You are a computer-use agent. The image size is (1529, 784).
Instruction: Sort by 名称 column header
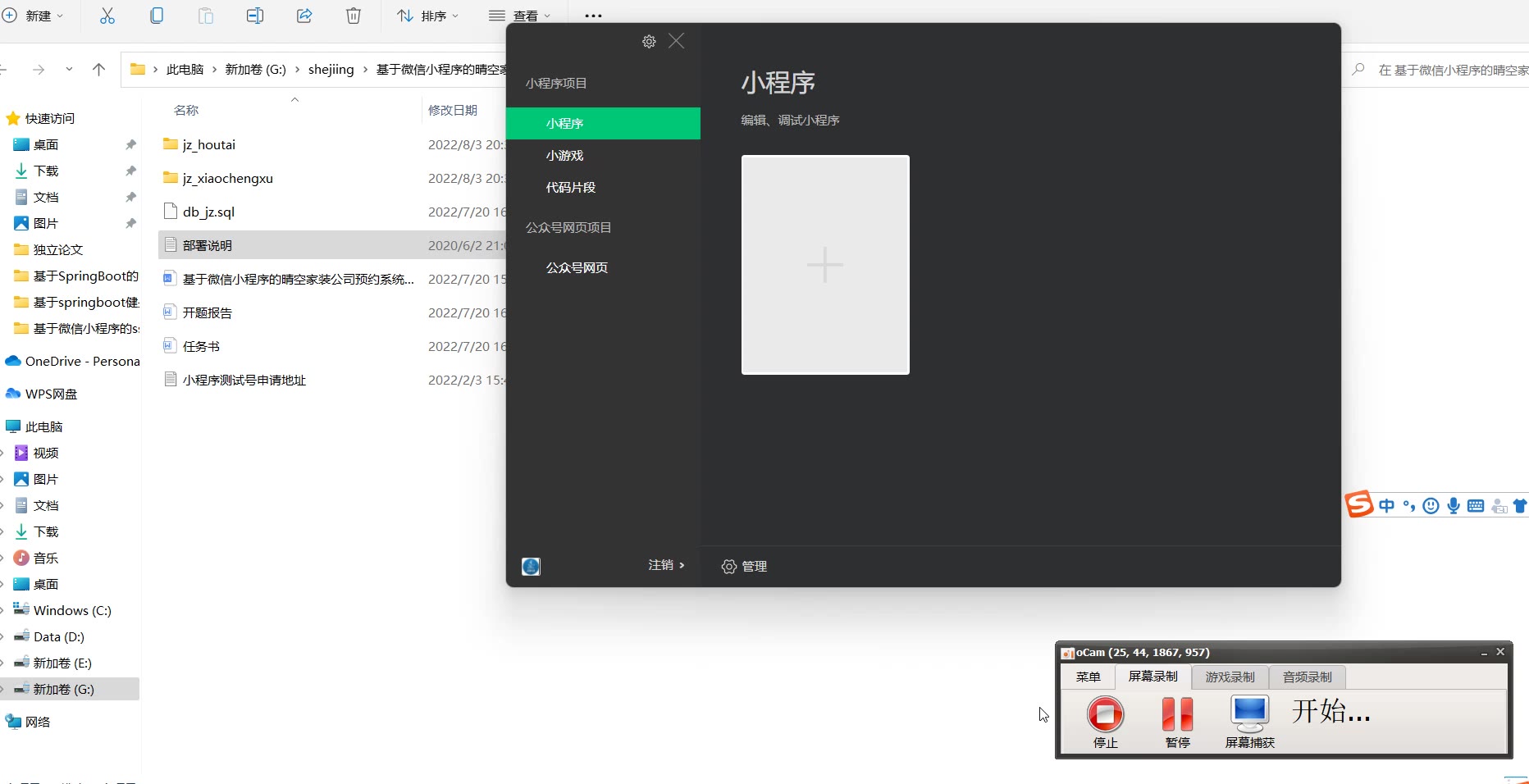186,110
